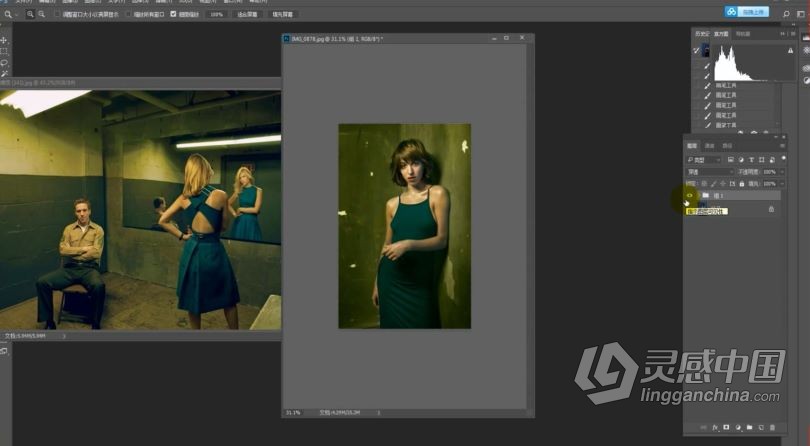Screen dimensions: 810x446
Task: Click the layer fill value field
Action: (x=769, y=183)
